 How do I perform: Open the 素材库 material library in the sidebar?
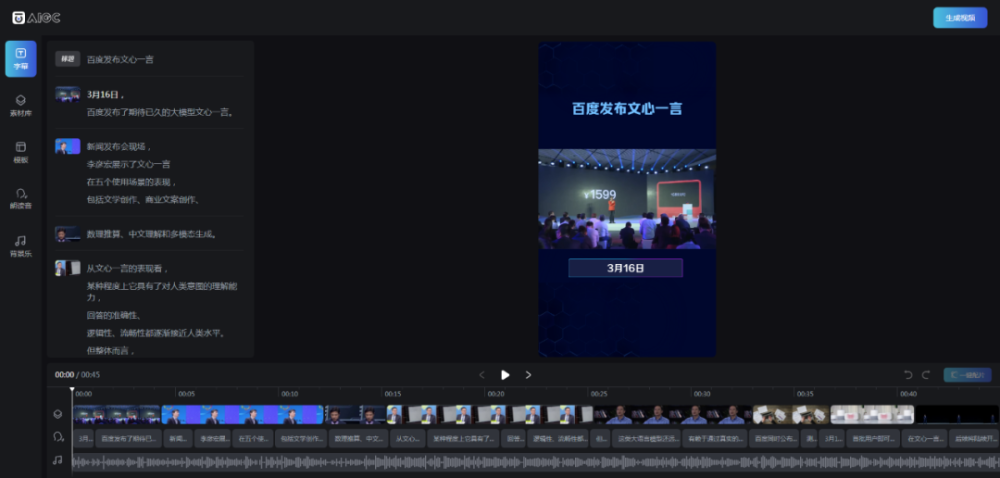(20, 106)
